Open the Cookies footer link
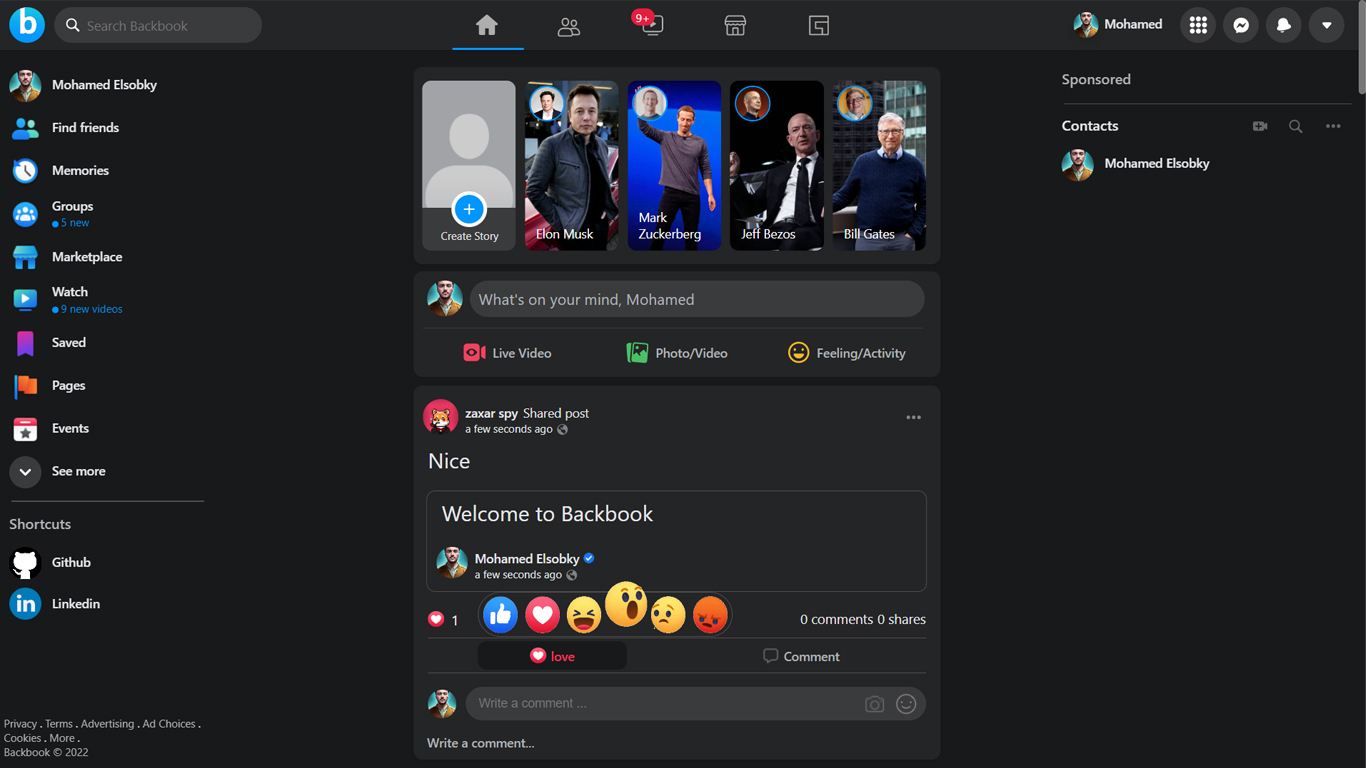Viewport: 1366px width, 768px height. click(x=22, y=738)
